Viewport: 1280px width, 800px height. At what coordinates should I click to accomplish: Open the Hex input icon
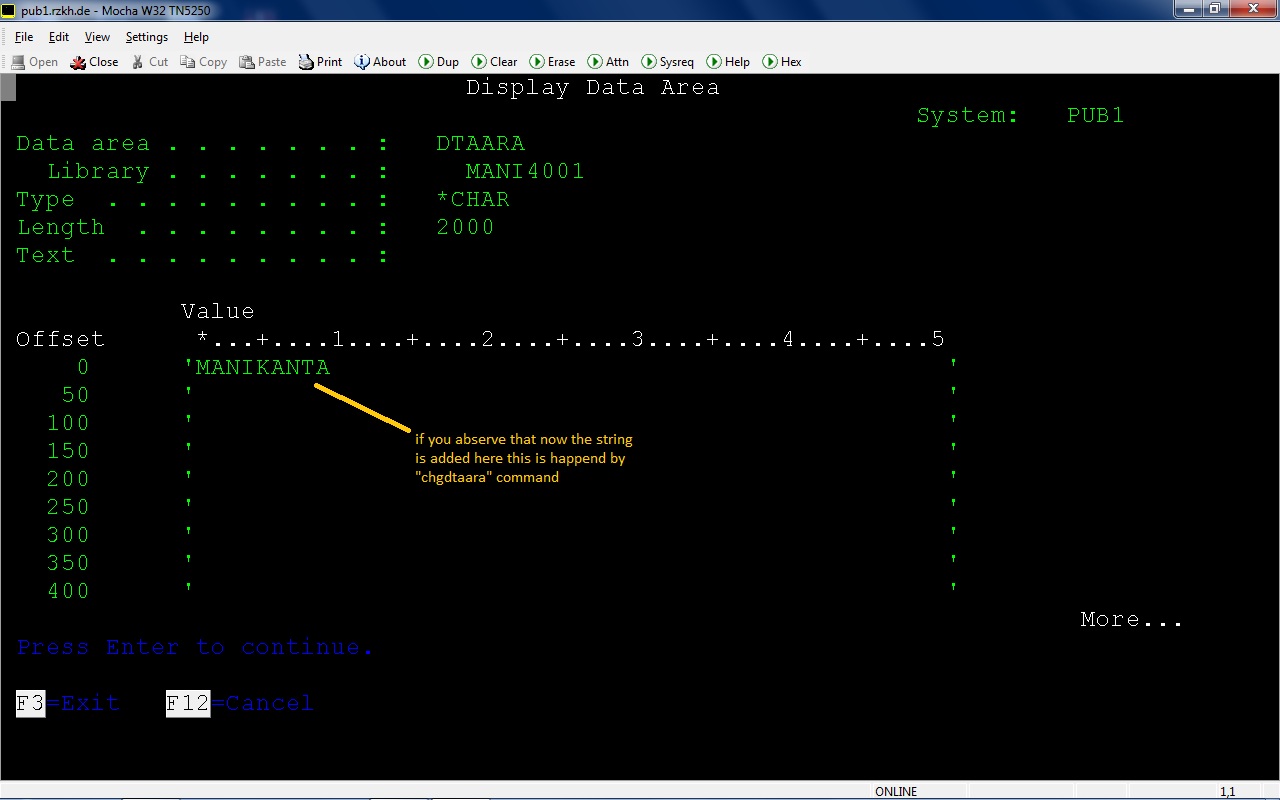(781, 61)
